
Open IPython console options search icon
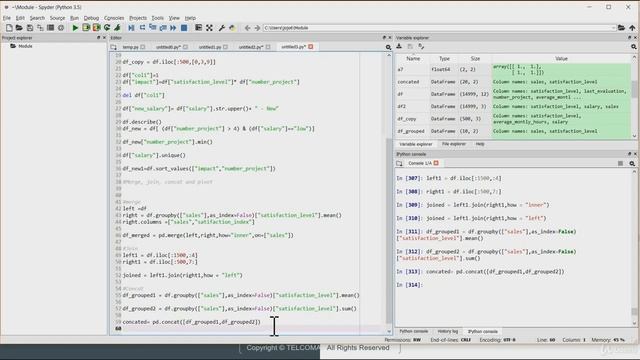632,163
